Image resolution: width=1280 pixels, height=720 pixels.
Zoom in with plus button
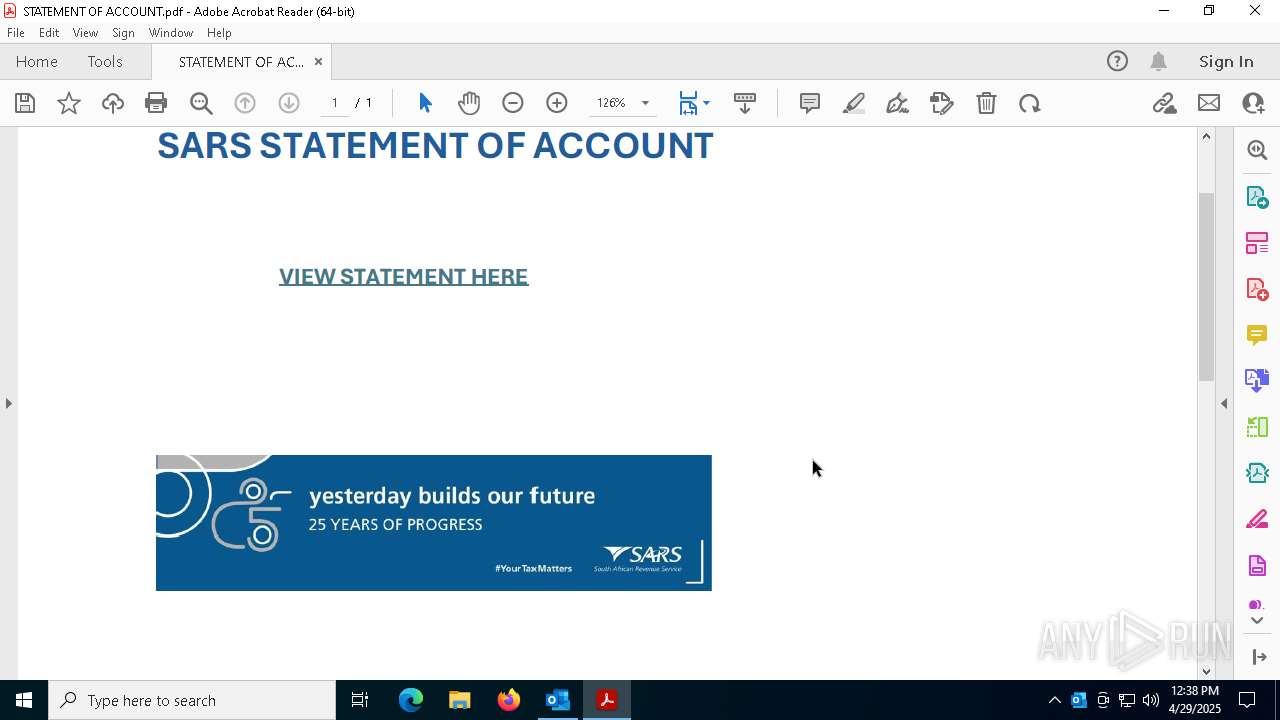557,103
